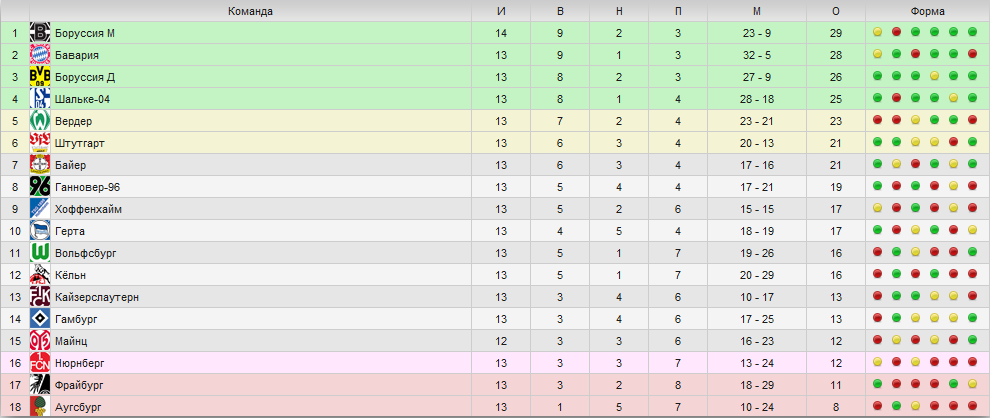The height and width of the screenshot is (418, 990).
Task: Click the first form dot for Боруссия М
Action: pos(878,32)
